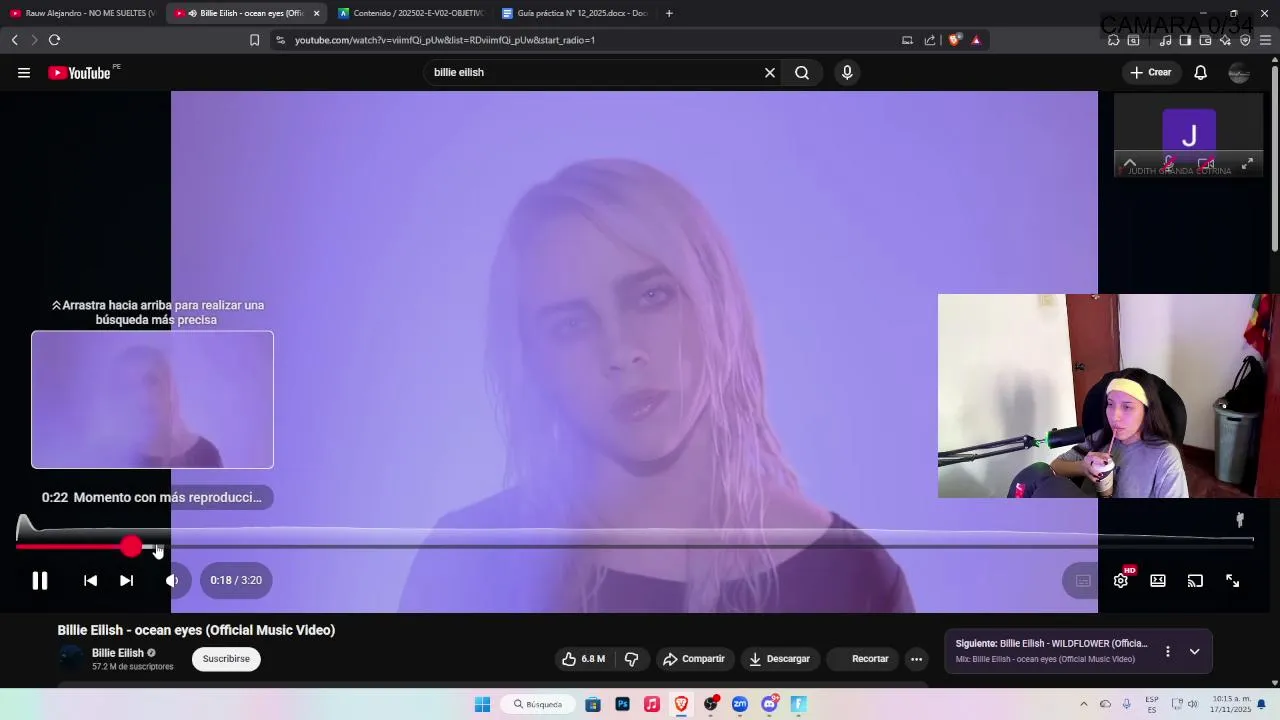Click the search magnifier button
The image size is (1280, 720).
coord(802,72)
